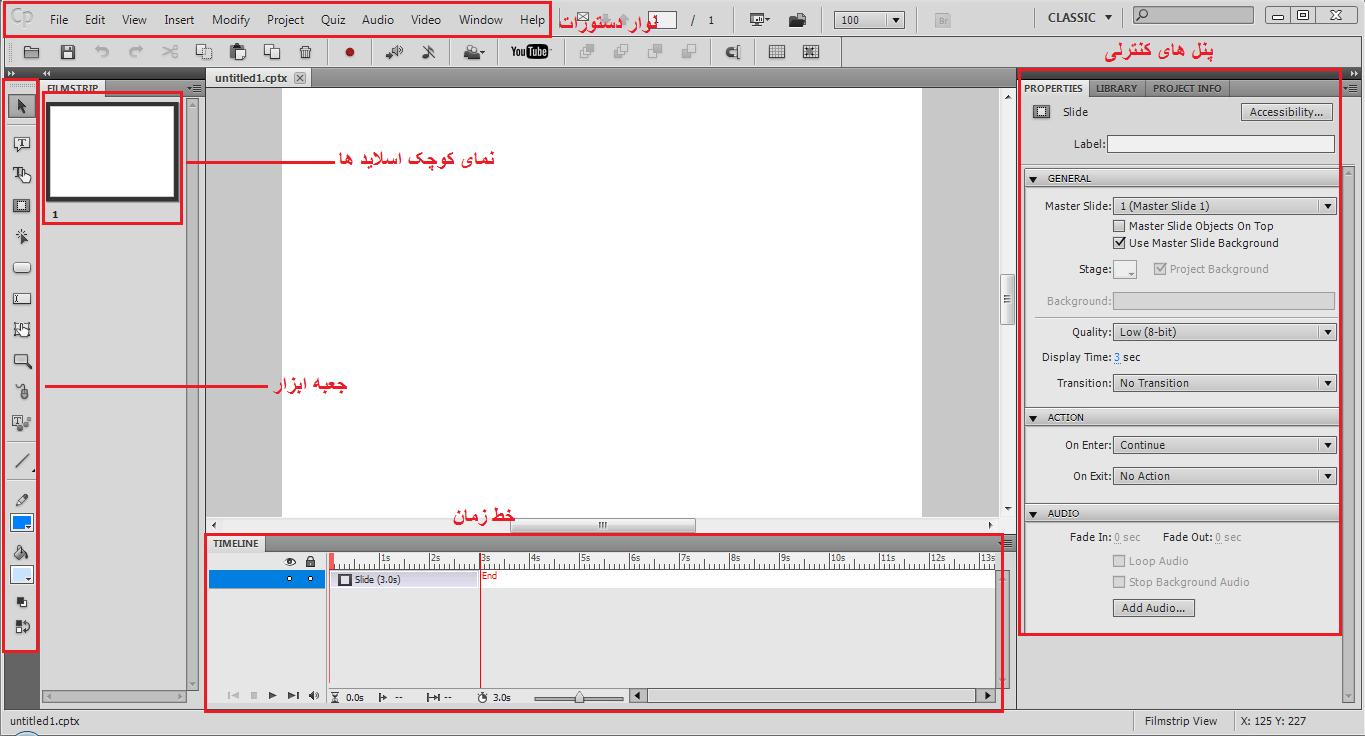Collapse the ACTION section

1033,418
